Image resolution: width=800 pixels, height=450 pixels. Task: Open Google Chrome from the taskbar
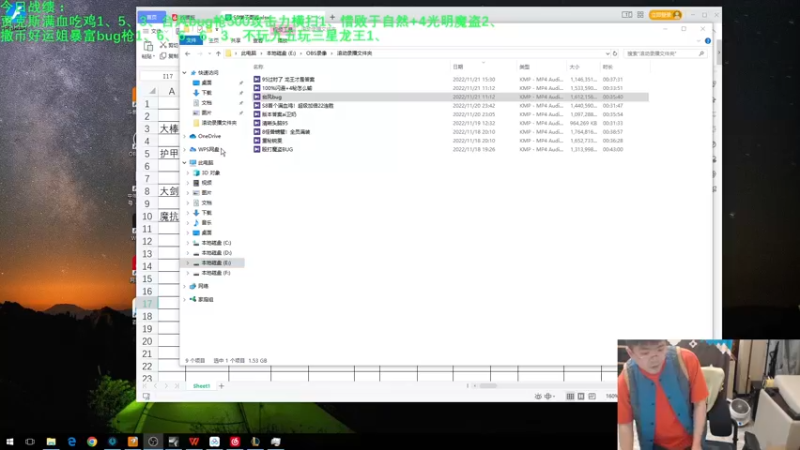pyautogui.click(x=92, y=441)
